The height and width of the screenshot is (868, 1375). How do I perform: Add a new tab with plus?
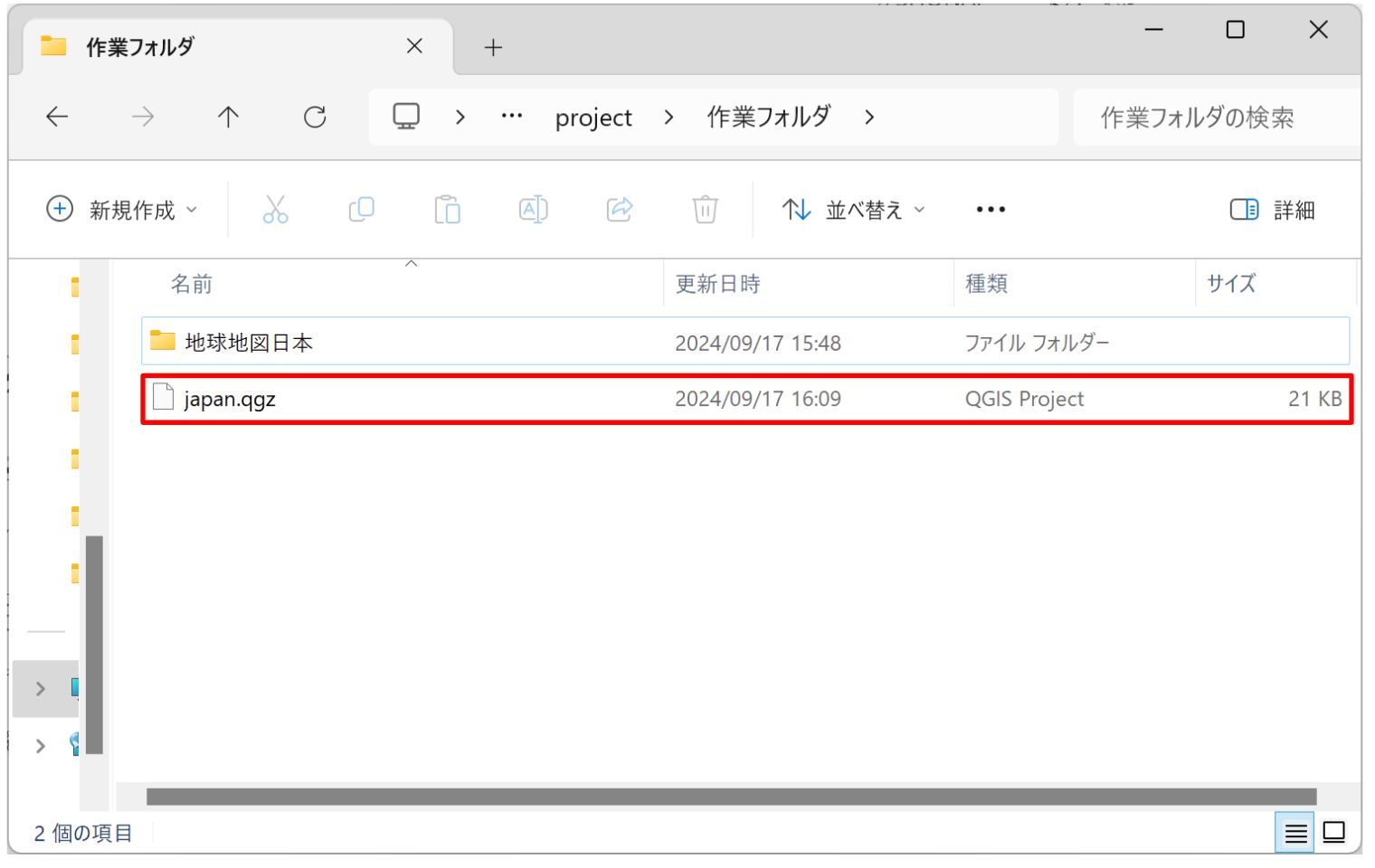point(493,48)
